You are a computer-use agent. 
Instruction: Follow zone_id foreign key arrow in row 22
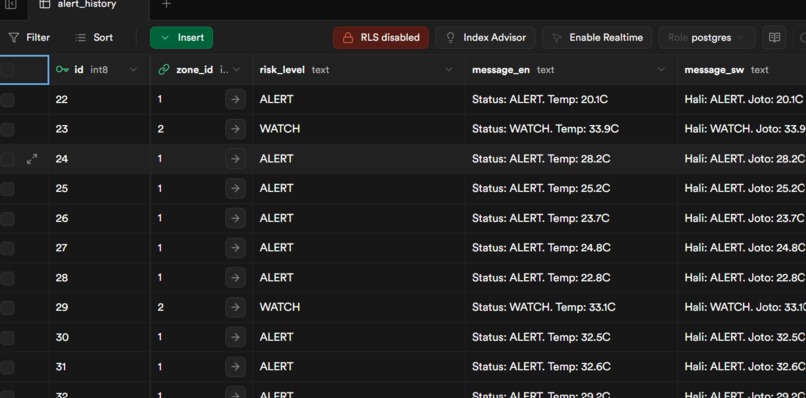(x=235, y=99)
